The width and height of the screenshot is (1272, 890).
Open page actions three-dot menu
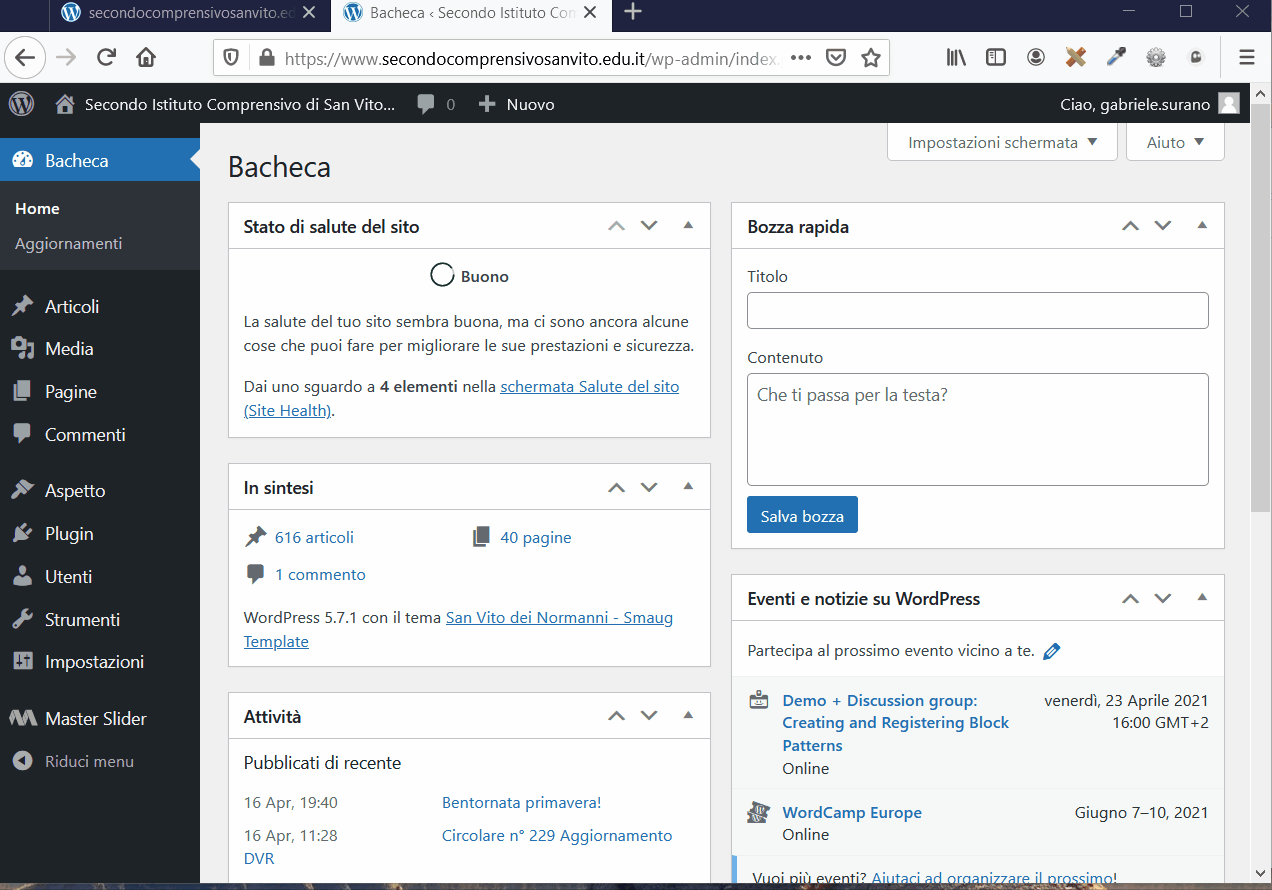(x=801, y=58)
